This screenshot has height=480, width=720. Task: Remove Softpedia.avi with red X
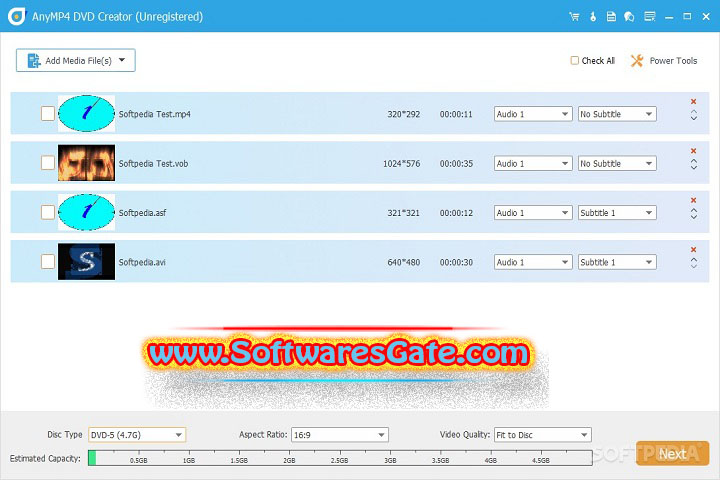(x=693, y=249)
